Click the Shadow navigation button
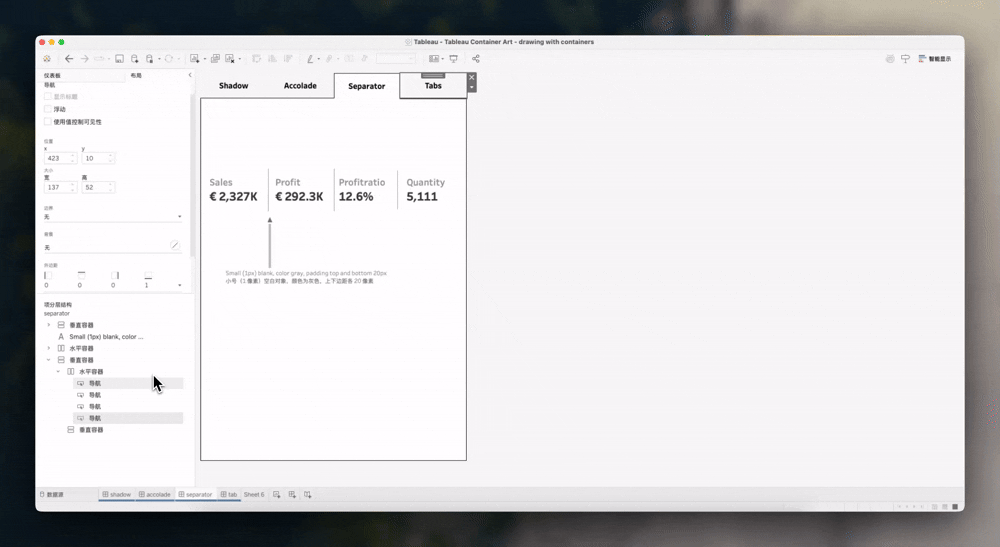Viewport: 1000px width, 547px height. coord(233,86)
